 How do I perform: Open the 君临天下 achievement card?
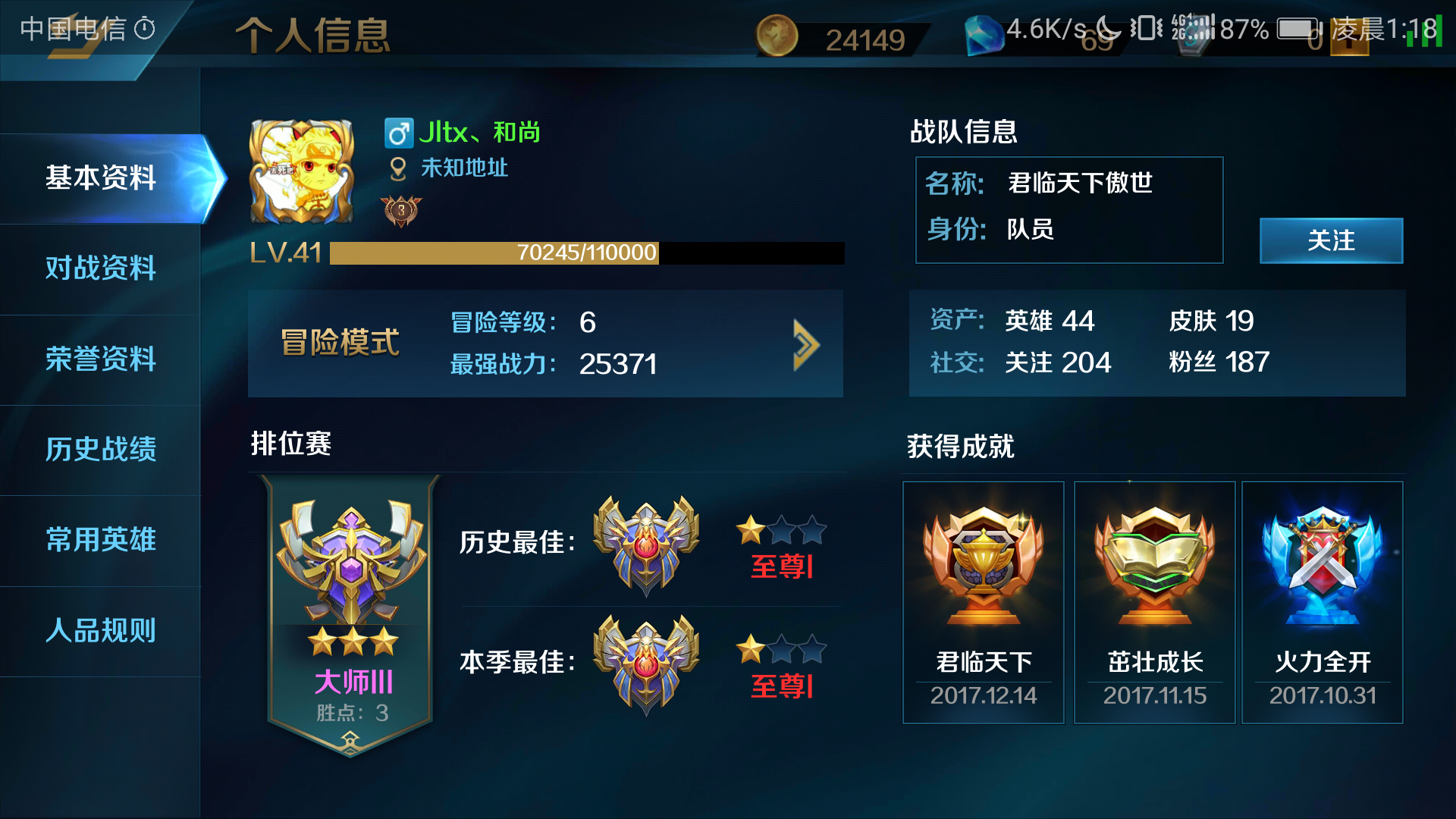click(984, 602)
